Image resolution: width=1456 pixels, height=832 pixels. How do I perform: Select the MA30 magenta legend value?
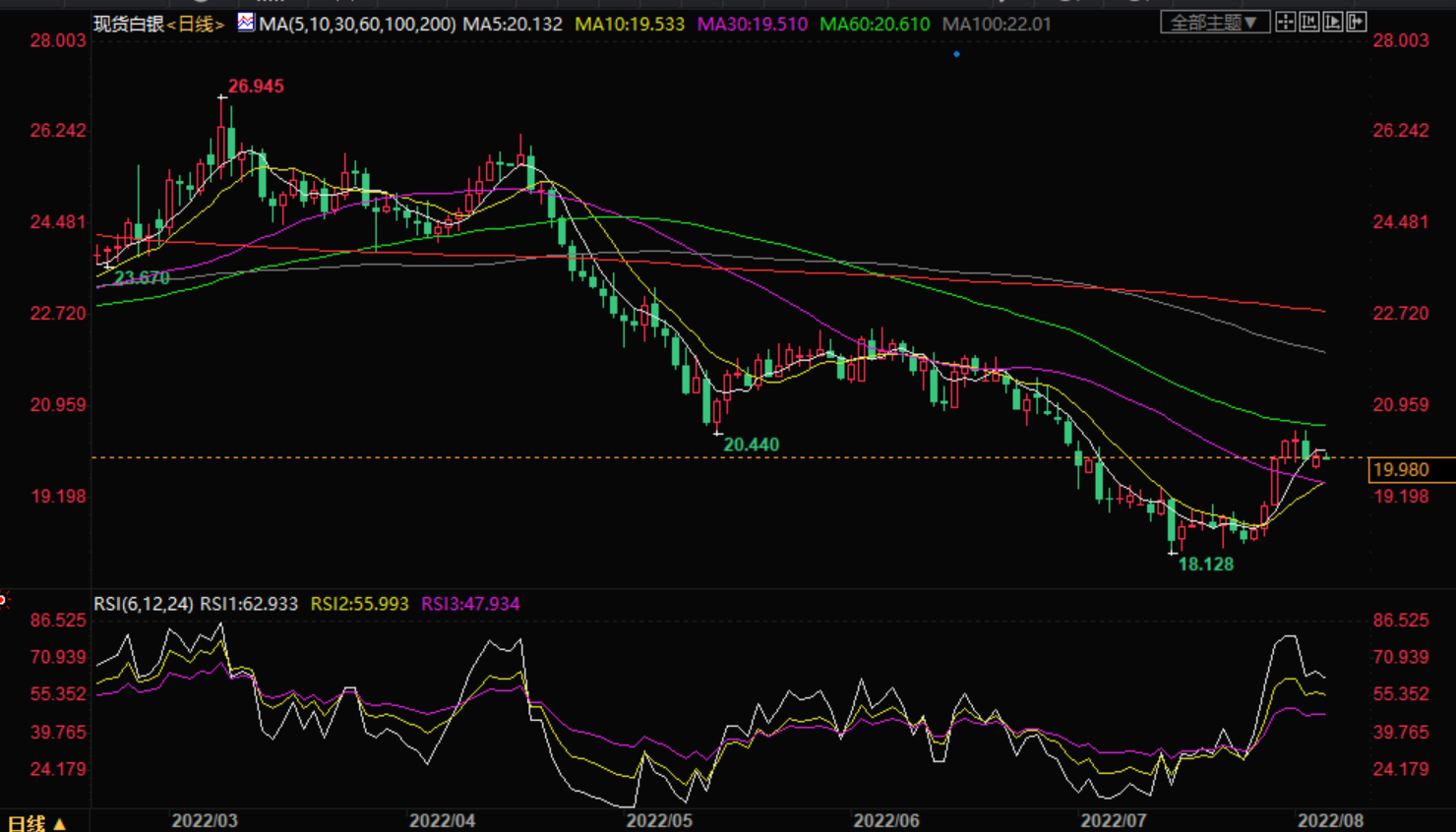click(753, 24)
